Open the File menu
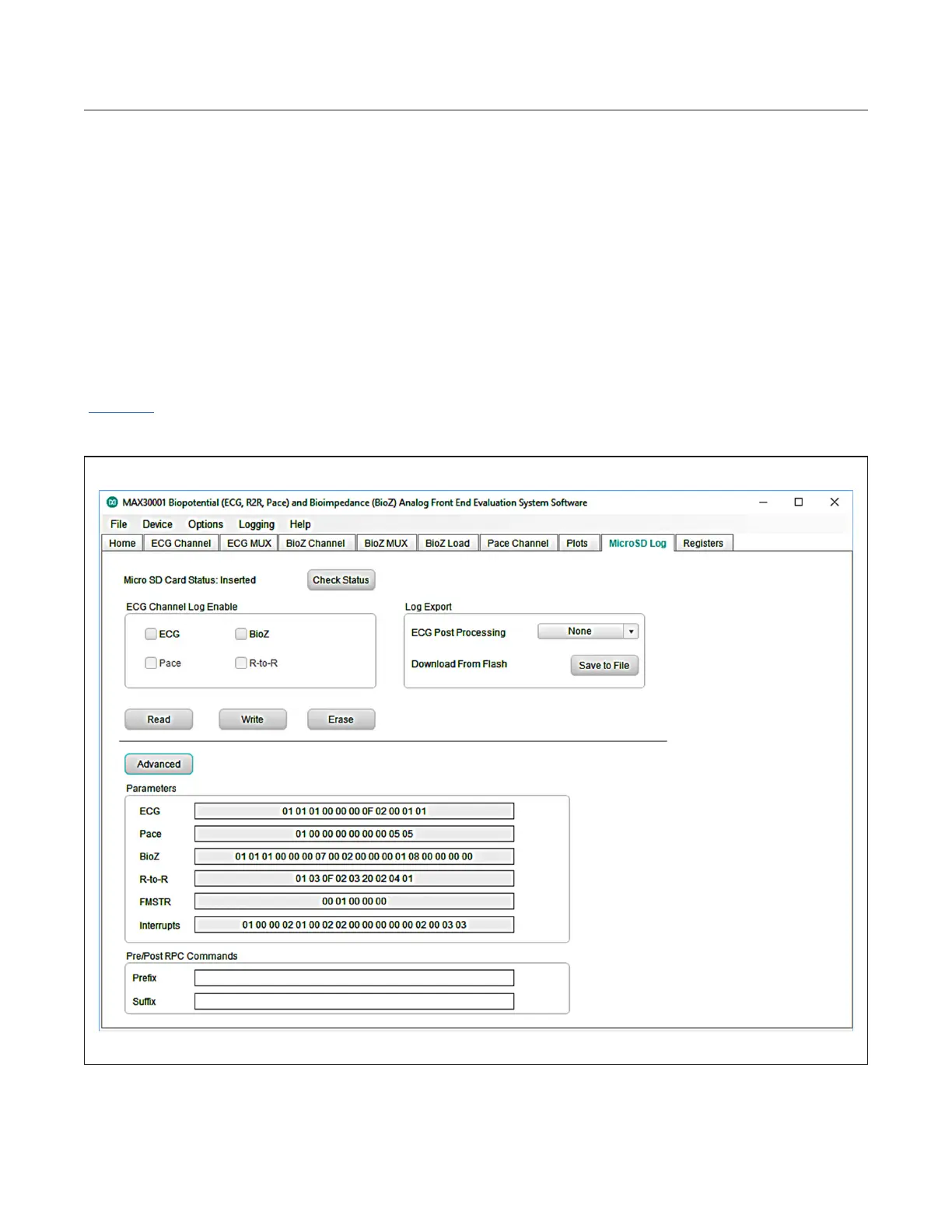This screenshot has width=952, height=1232. 118,524
